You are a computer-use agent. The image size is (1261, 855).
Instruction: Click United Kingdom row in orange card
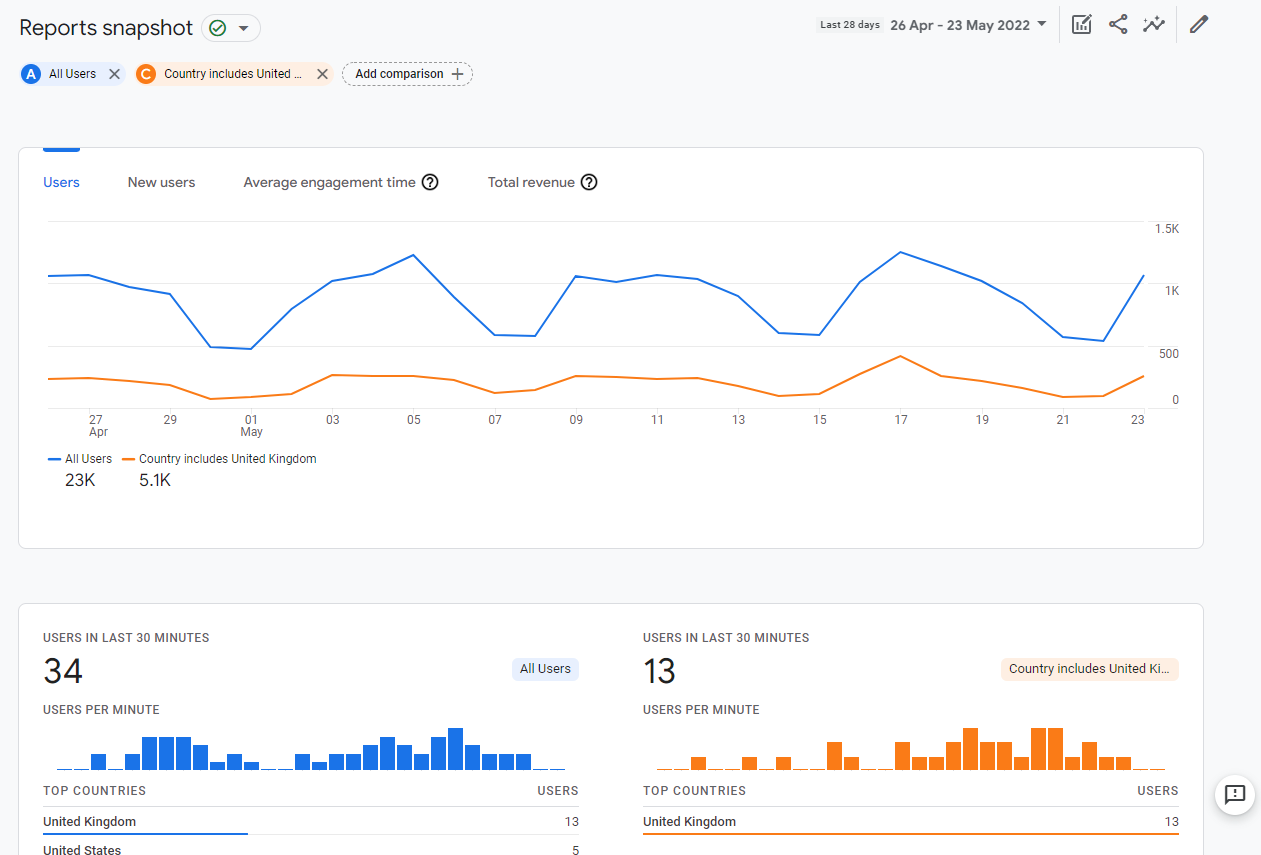689,822
